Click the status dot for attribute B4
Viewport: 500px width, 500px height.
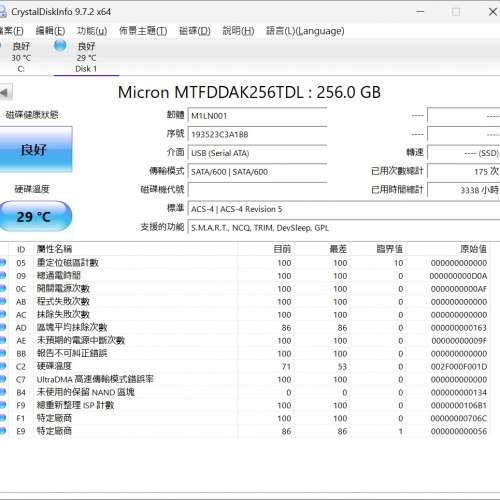click(x=3, y=392)
